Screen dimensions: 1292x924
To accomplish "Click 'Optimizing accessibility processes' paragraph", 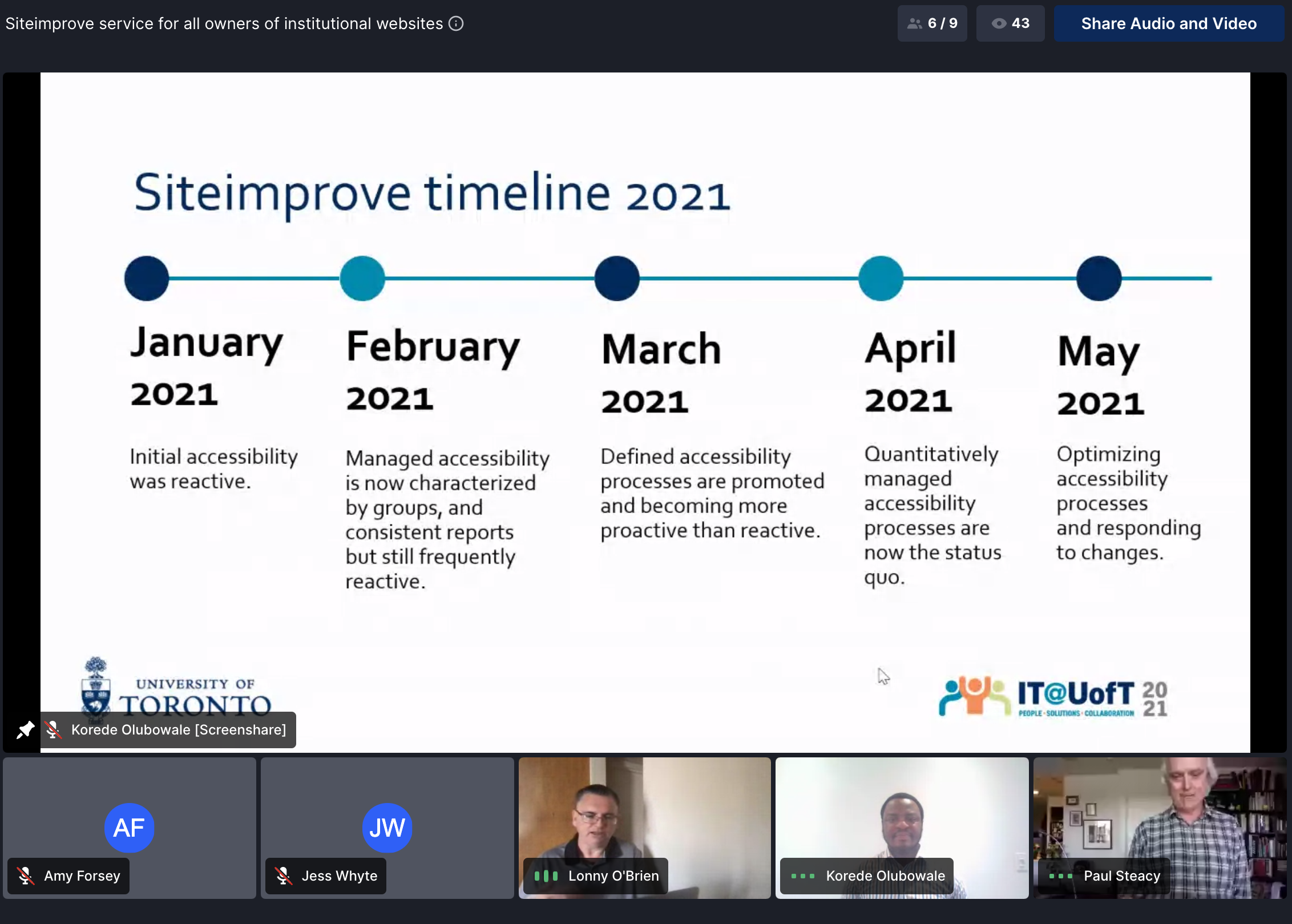I will (1129, 503).
